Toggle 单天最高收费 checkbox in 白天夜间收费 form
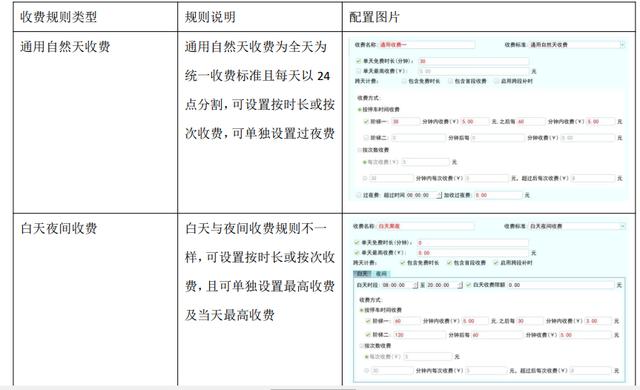 (357, 253)
